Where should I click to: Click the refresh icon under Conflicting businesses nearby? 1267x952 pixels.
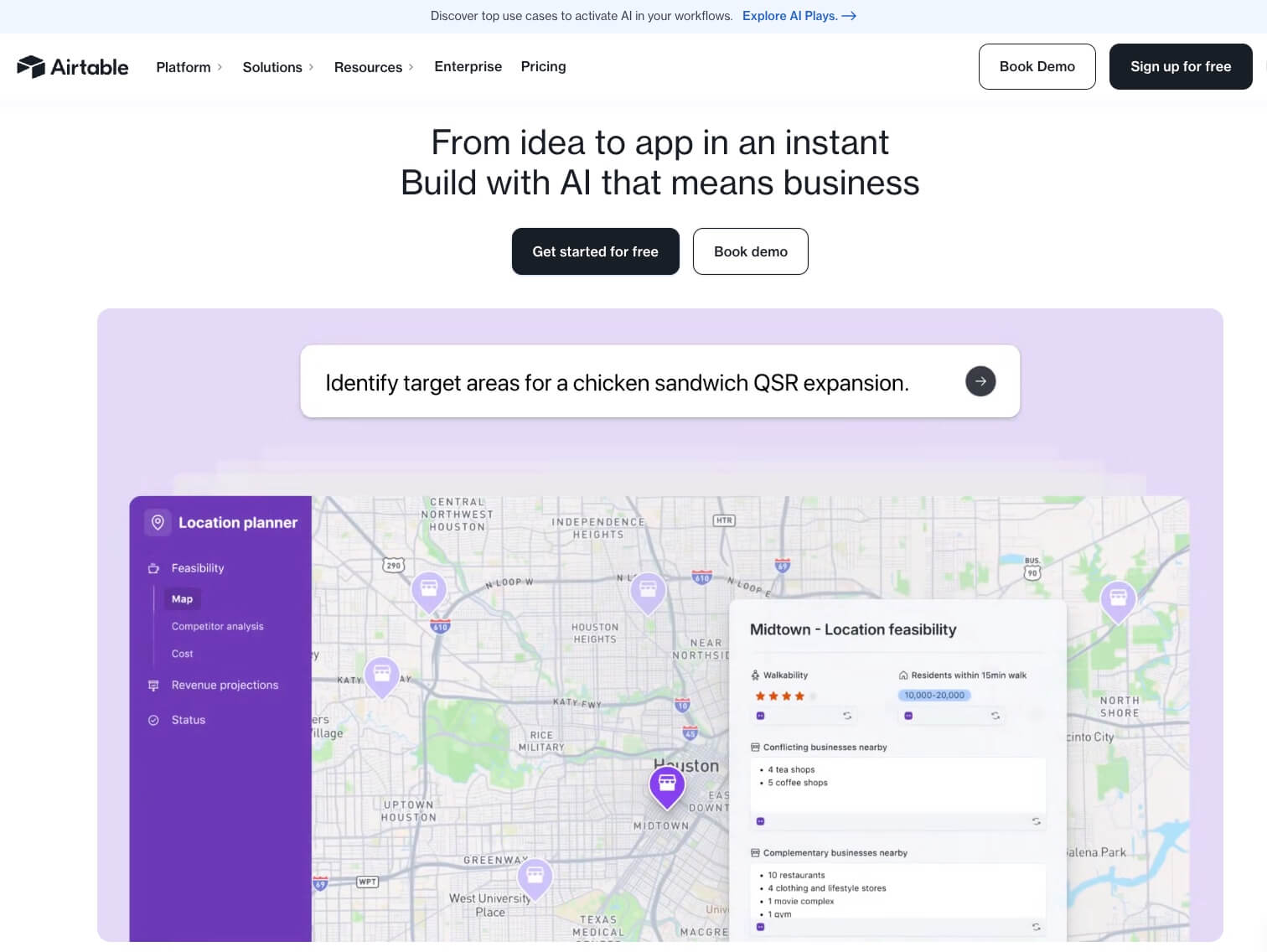pos(1036,822)
